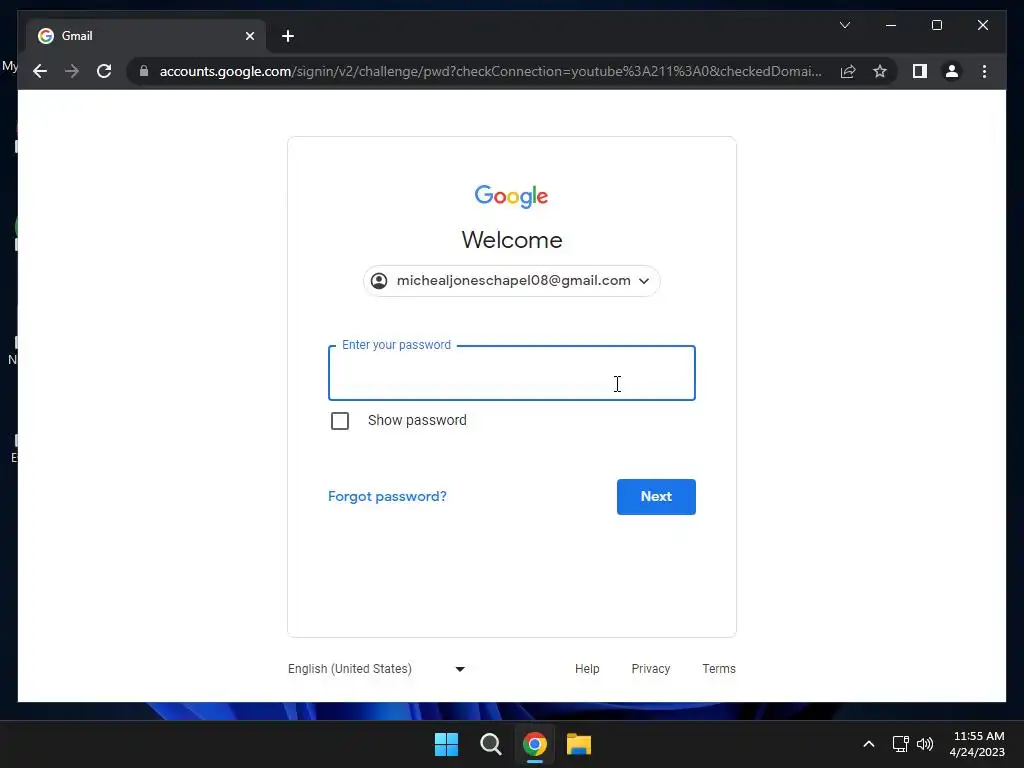Open Windows taskbar search
The image size is (1024, 768).
pyautogui.click(x=490, y=744)
